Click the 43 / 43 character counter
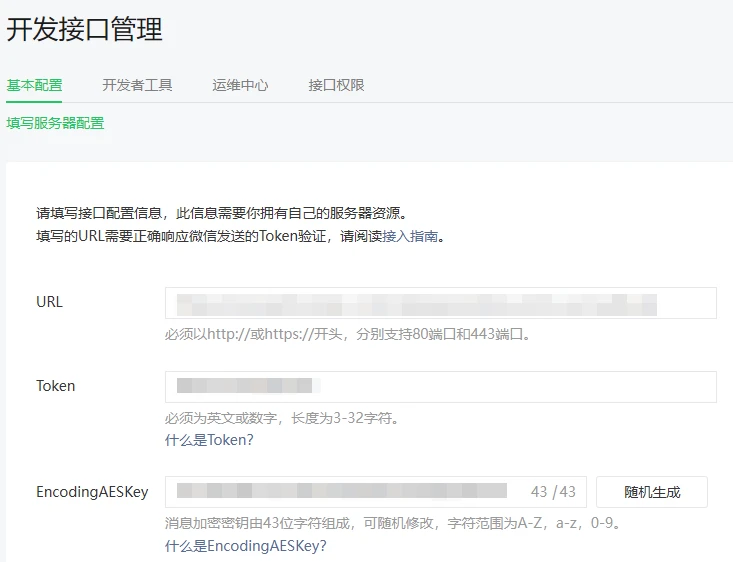The height and width of the screenshot is (562, 733). [553, 492]
